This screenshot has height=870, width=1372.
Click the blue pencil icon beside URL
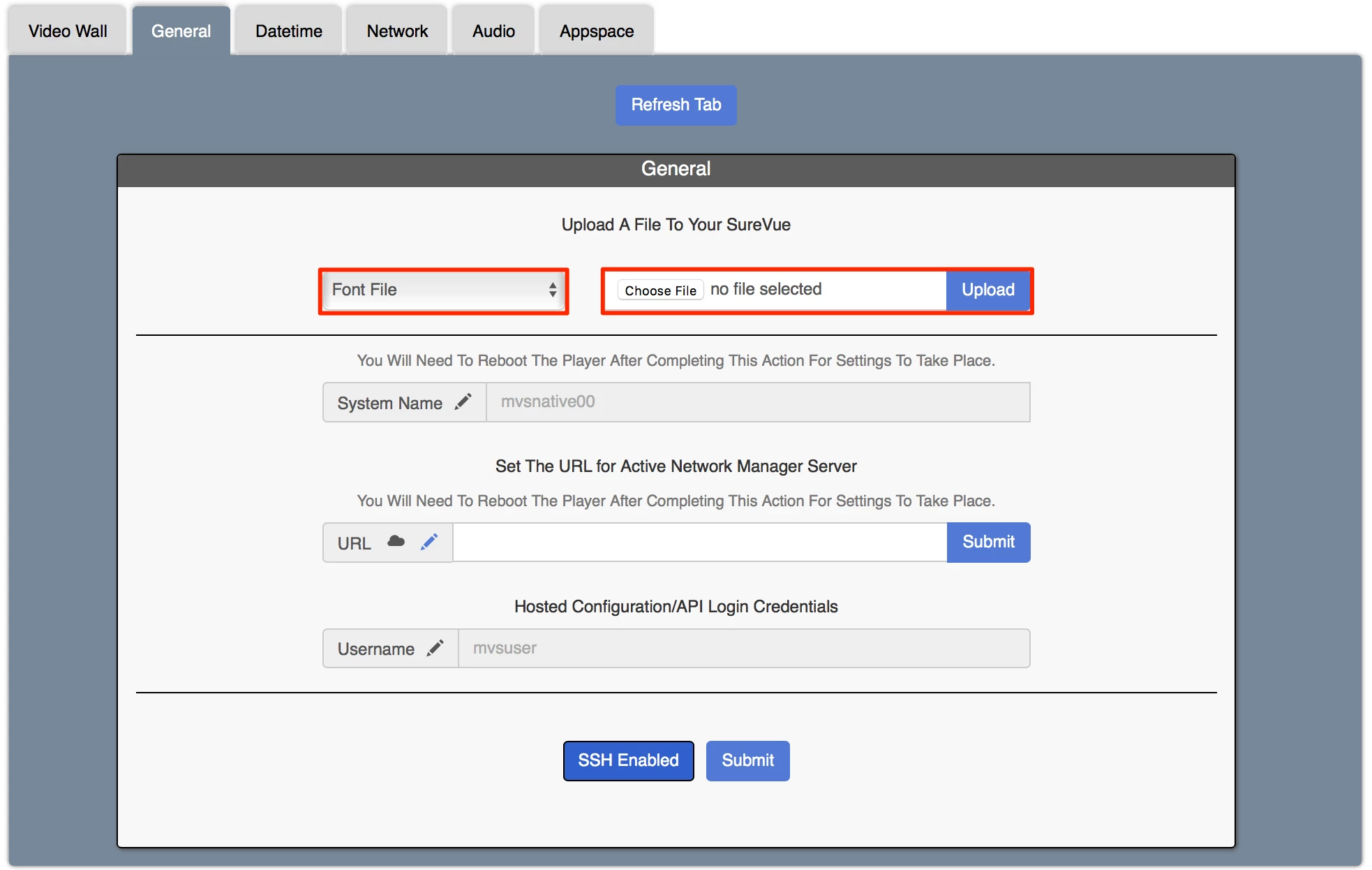(x=429, y=542)
